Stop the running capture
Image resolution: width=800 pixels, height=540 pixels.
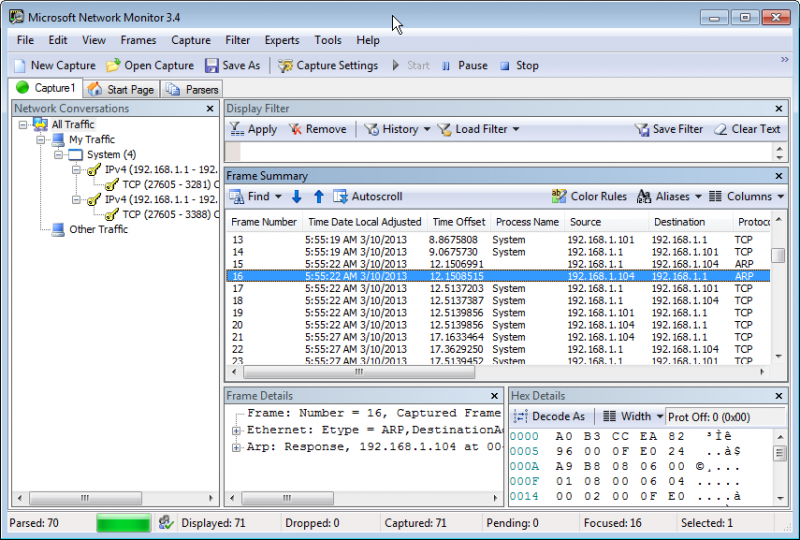tap(519, 66)
